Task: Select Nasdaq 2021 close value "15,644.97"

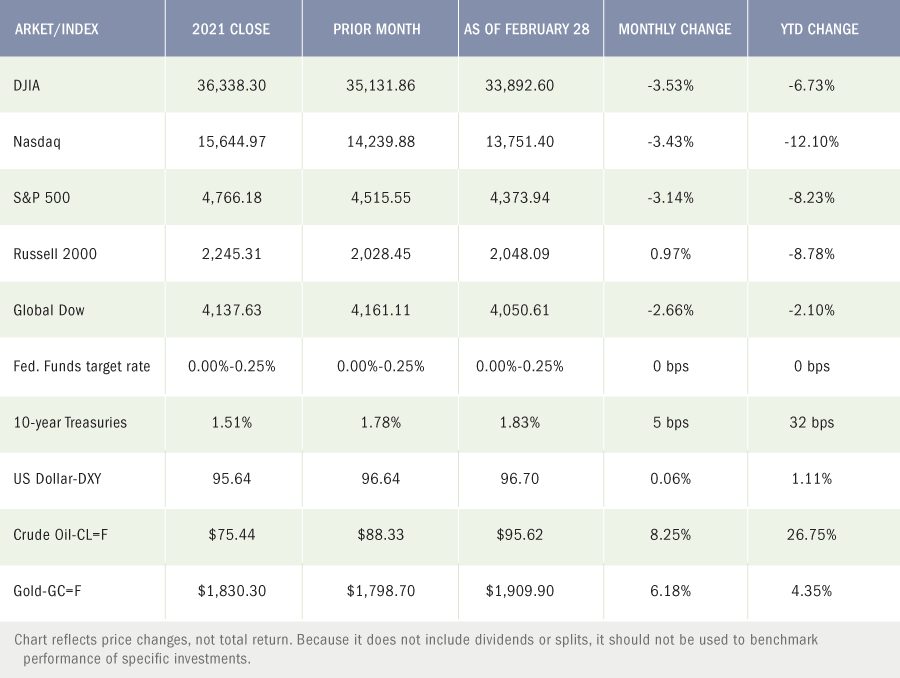Action: (232, 142)
